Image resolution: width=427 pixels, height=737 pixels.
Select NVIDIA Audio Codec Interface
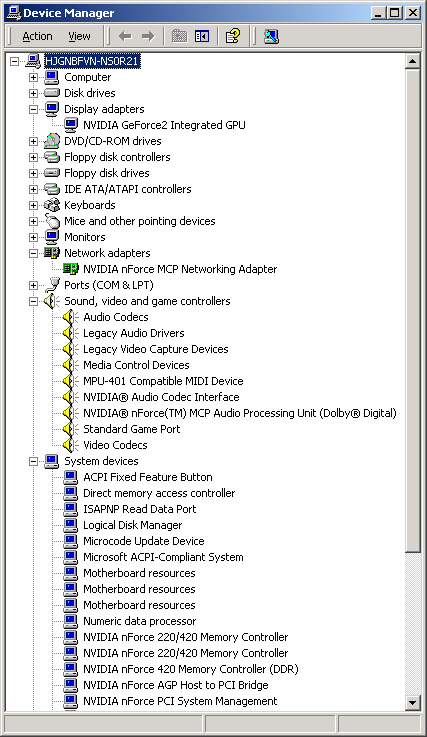(161, 397)
